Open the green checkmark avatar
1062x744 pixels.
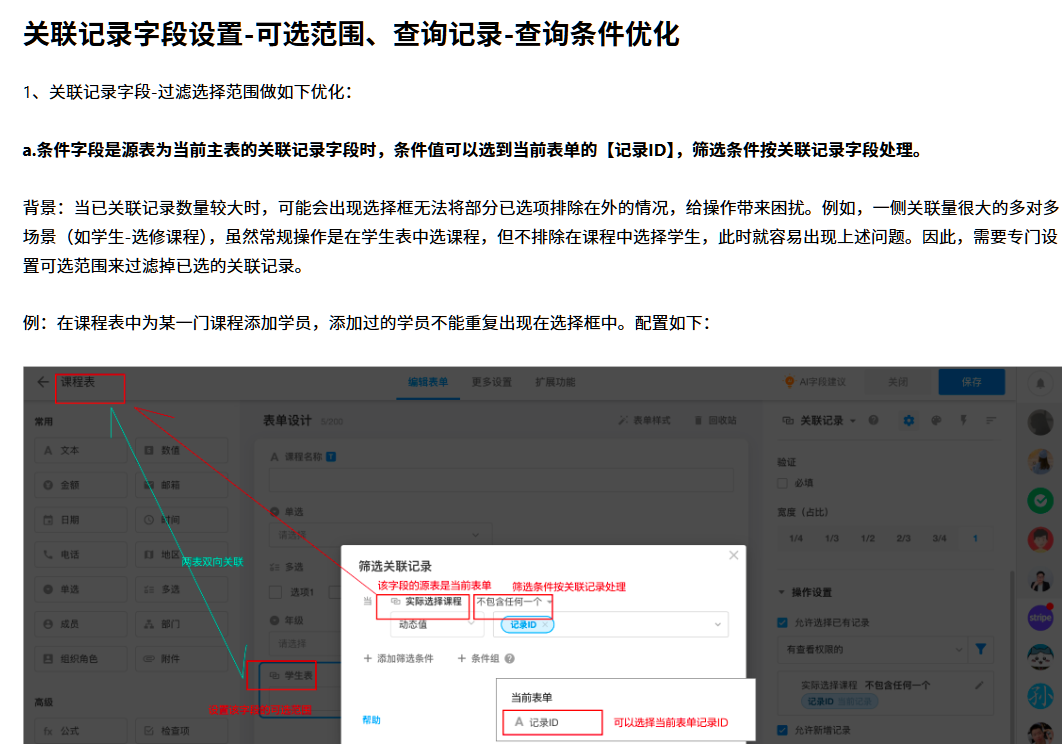point(1040,501)
